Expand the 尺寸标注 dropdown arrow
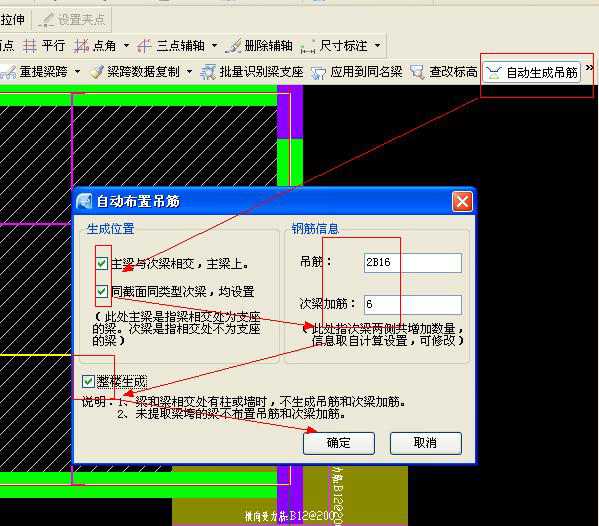599x526 pixels. pyautogui.click(x=378, y=46)
